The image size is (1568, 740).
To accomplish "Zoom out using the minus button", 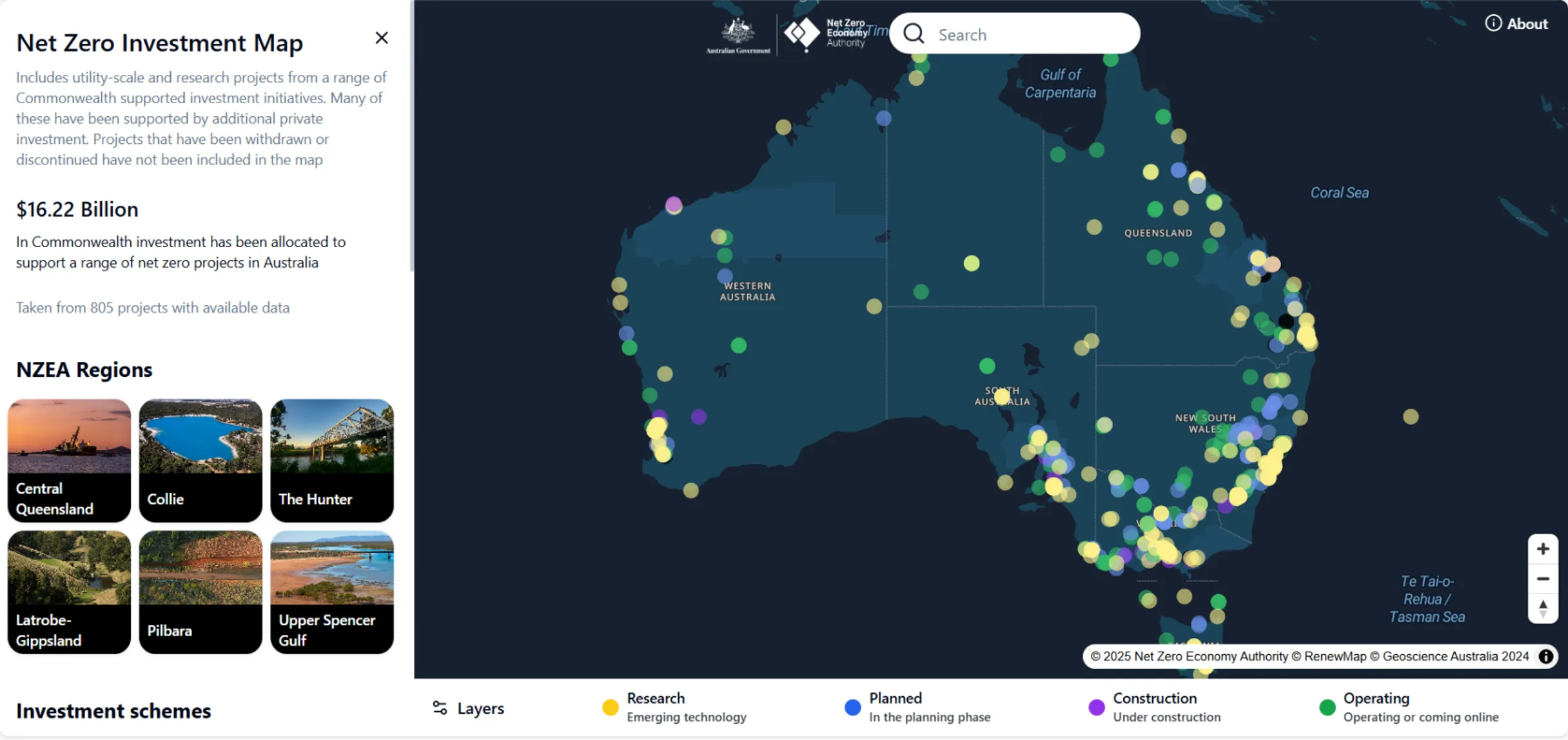I will 1543,579.
